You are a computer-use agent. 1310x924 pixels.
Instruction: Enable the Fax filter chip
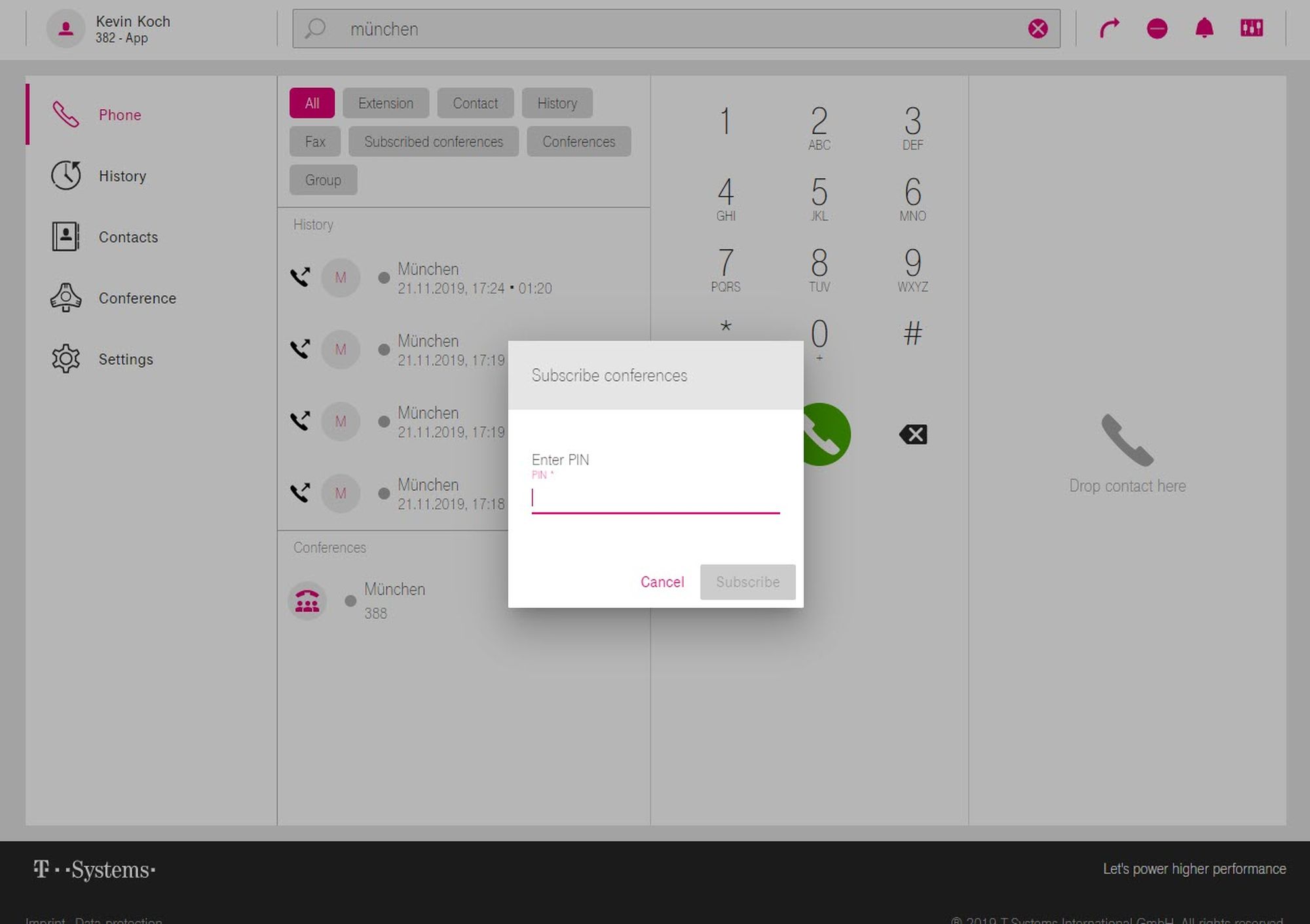point(314,141)
